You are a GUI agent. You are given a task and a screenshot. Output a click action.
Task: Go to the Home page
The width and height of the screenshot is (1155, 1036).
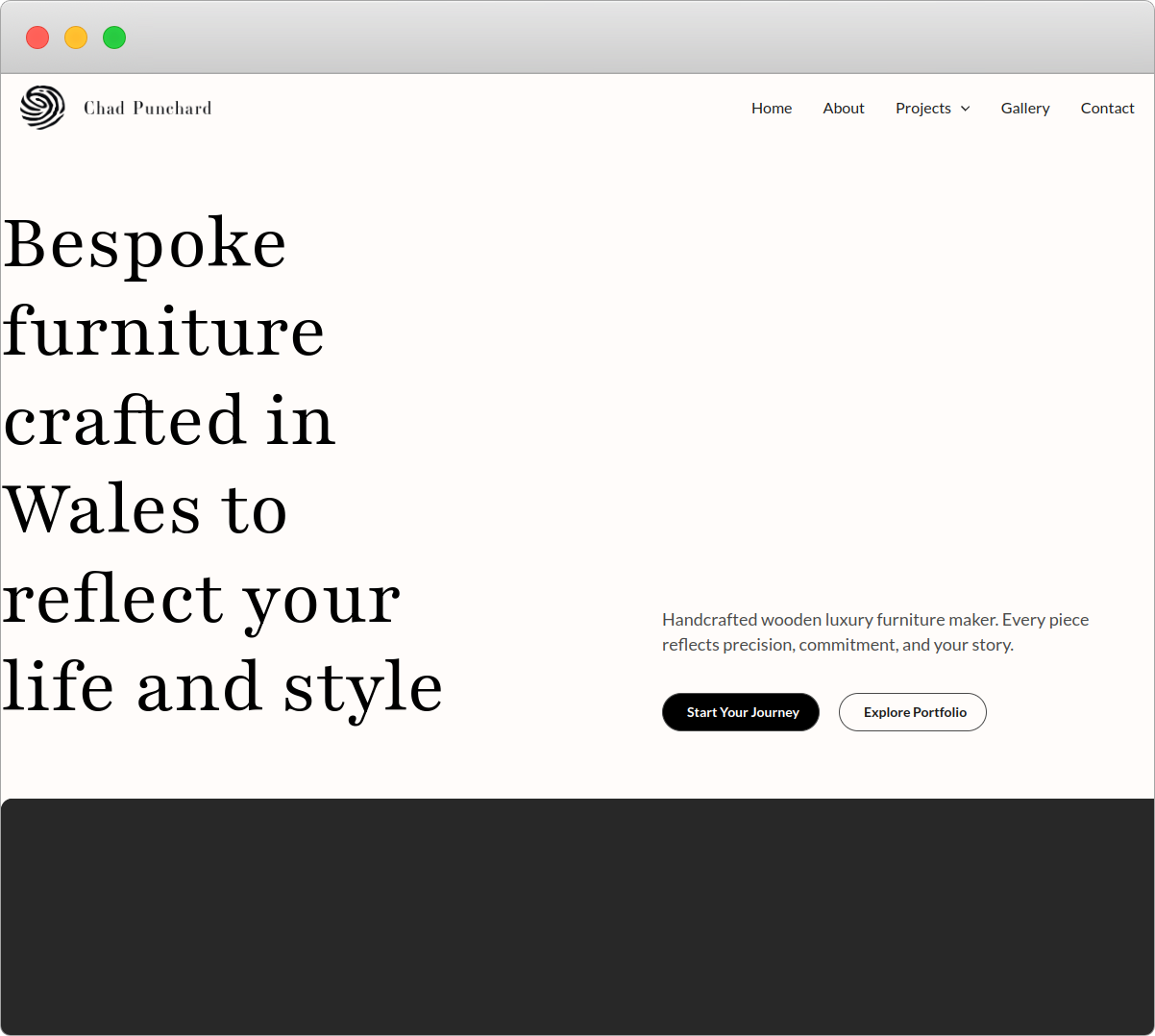tap(772, 109)
